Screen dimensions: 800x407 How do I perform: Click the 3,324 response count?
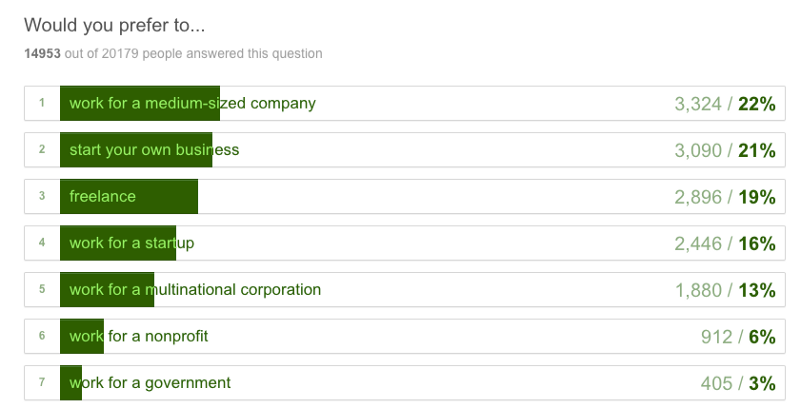tap(697, 104)
